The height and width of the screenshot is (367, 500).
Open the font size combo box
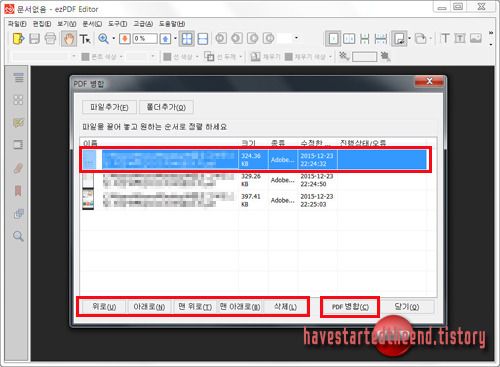click(141, 57)
